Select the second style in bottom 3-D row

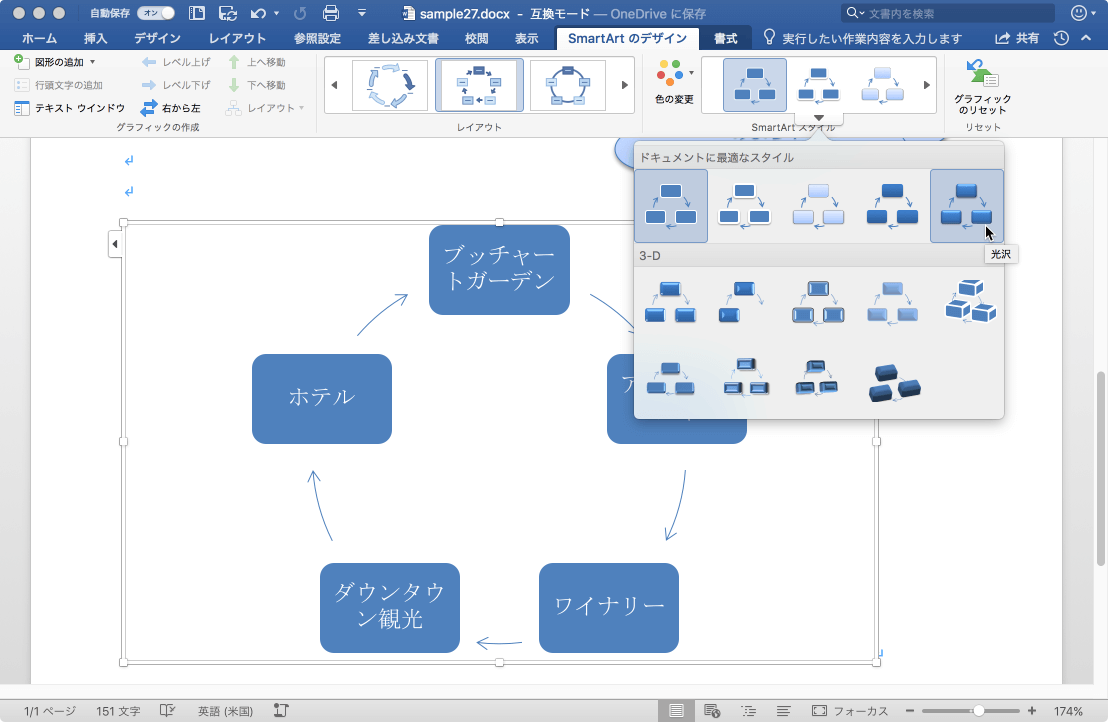click(746, 379)
